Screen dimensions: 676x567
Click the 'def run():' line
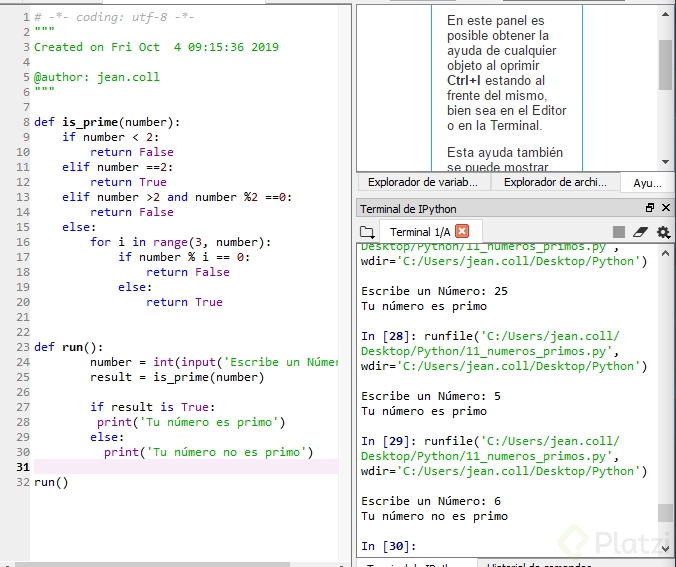[69, 347]
